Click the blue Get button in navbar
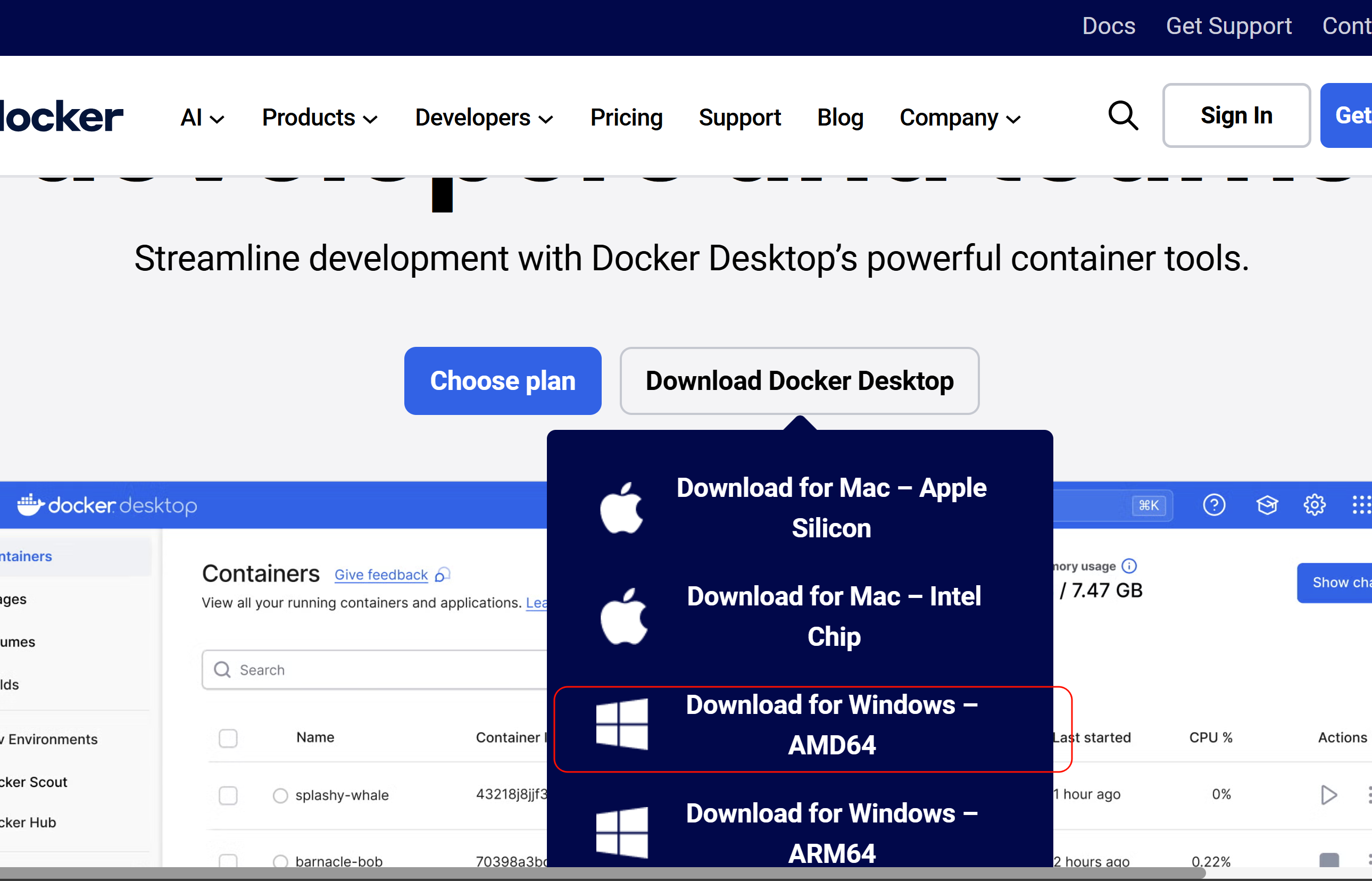This screenshot has width=1372, height=881. coord(1346,115)
